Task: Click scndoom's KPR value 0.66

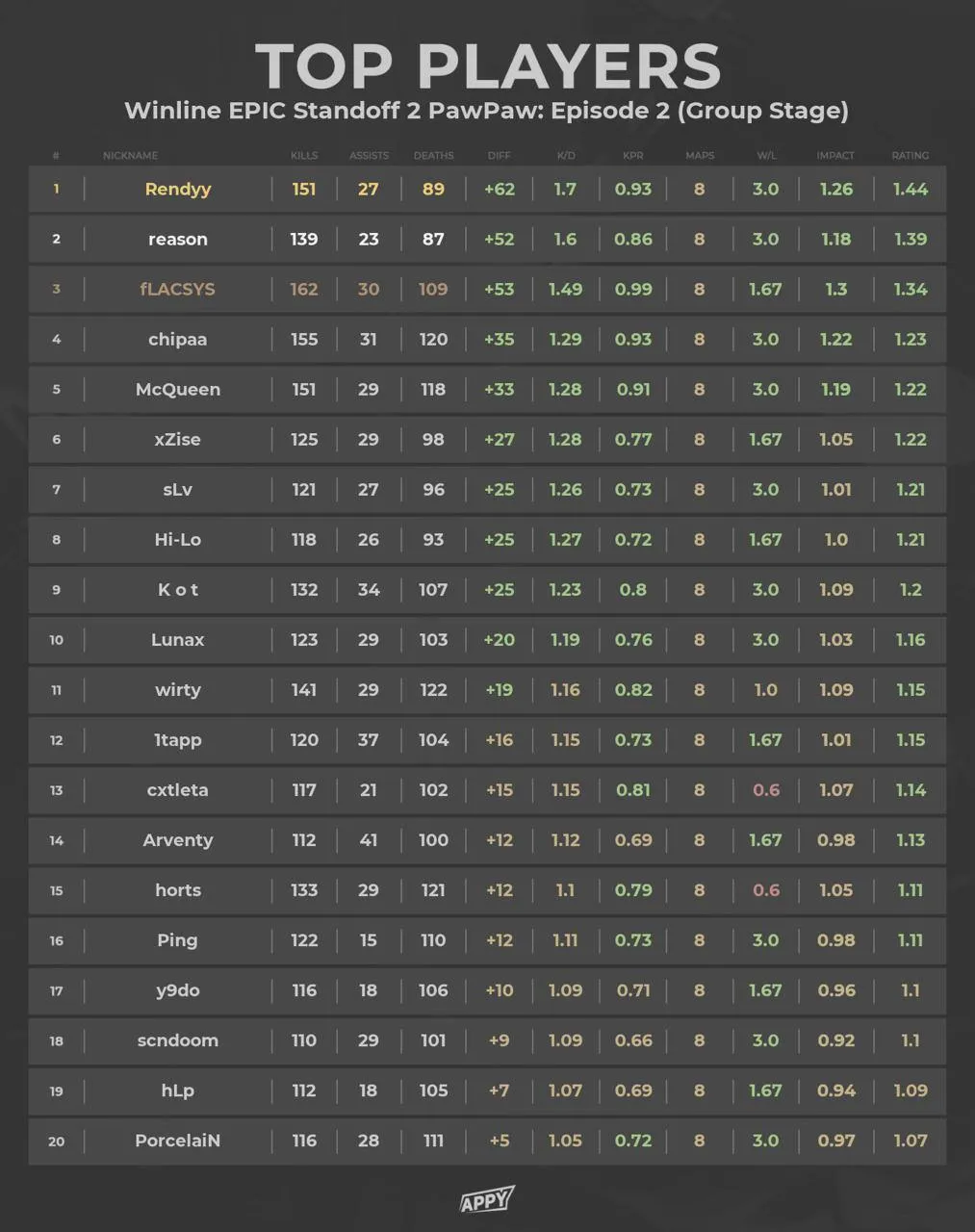Action: click(x=633, y=1040)
